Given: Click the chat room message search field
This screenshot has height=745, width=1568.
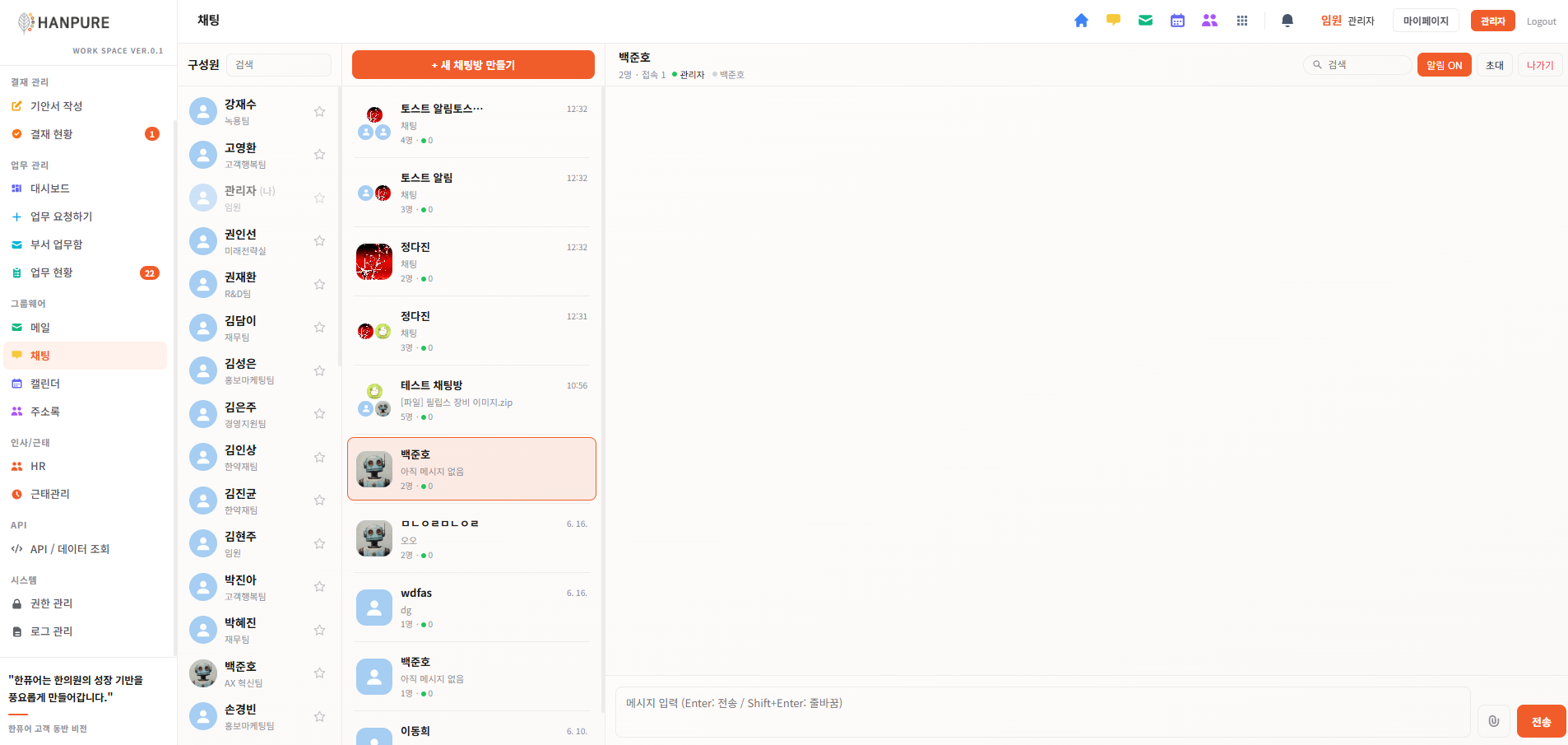Looking at the screenshot, I should (x=1357, y=65).
